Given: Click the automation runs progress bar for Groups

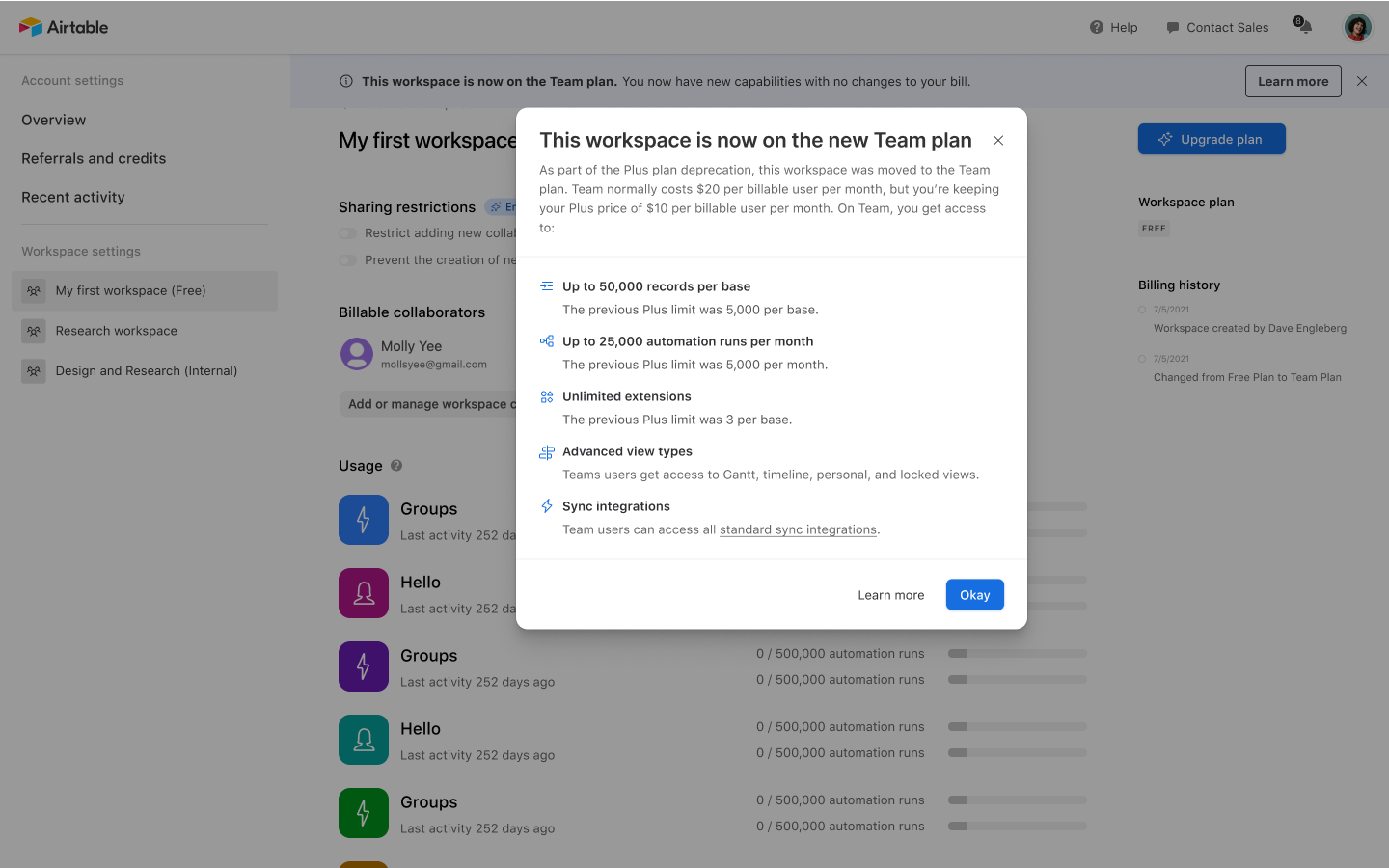Looking at the screenshot, I should [x=1016, y=653].
